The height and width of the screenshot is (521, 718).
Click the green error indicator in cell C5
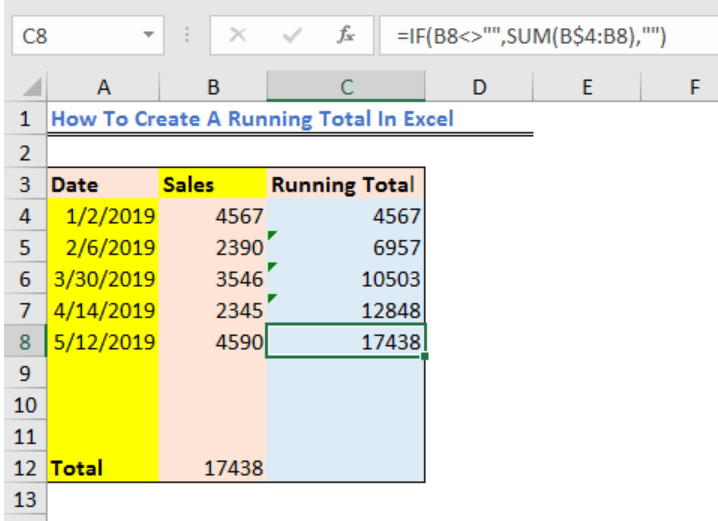[x=272, y=235]
